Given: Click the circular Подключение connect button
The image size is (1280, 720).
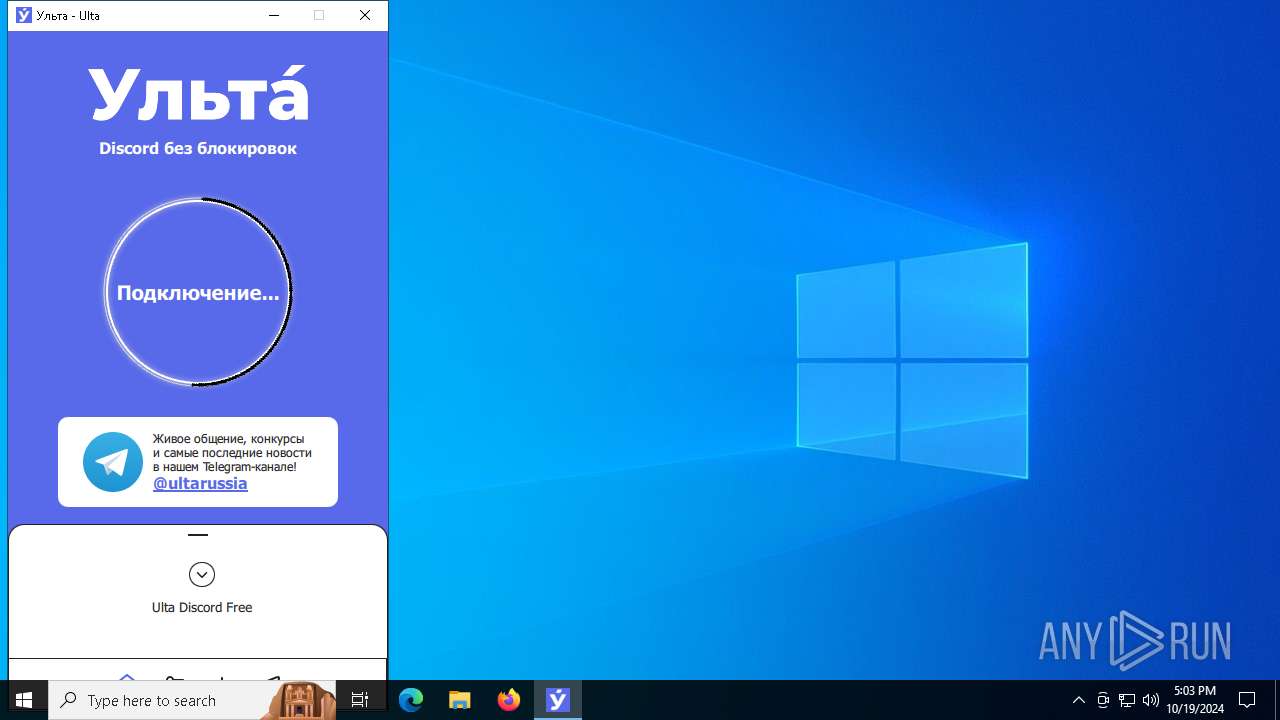Looking at the screenshot, I should pyautogui.click(x=198, y=292).
